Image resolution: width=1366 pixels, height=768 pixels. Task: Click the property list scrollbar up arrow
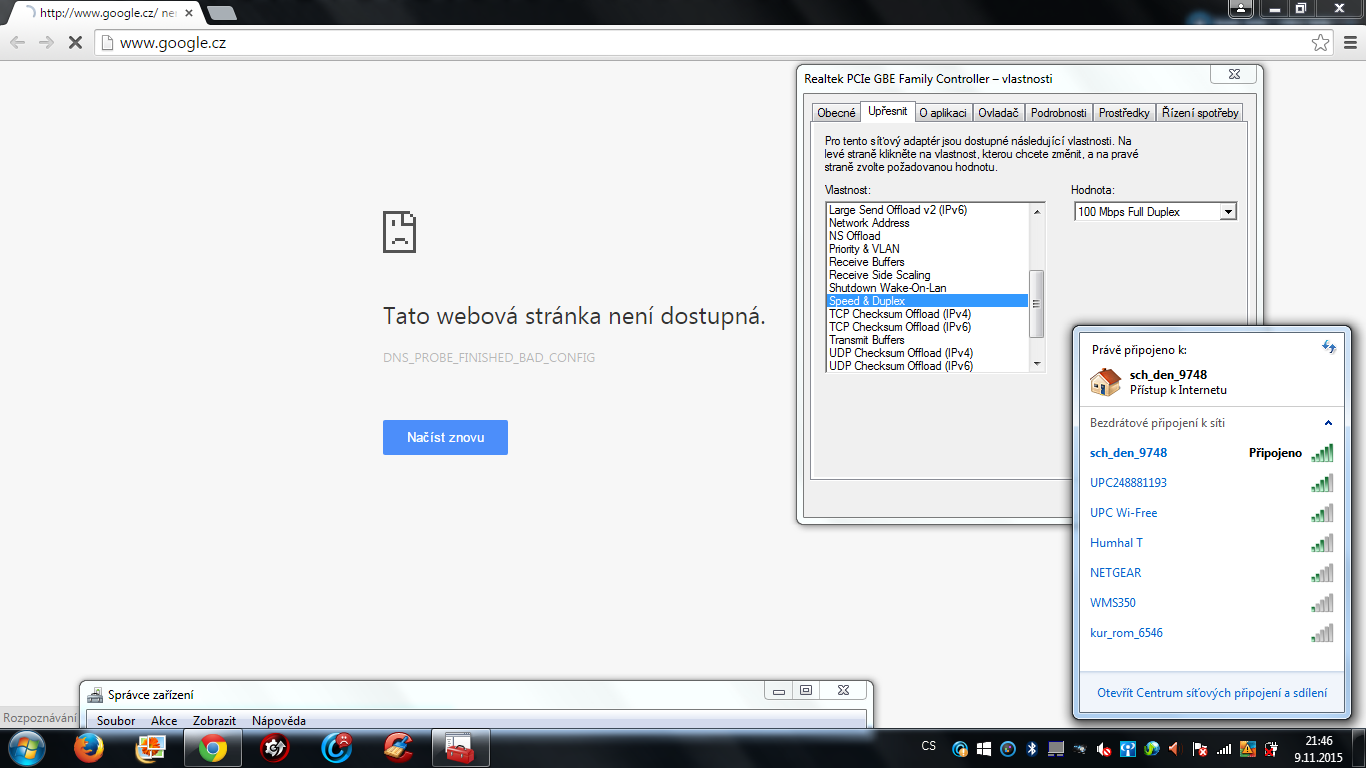[x=1037, y=211]
